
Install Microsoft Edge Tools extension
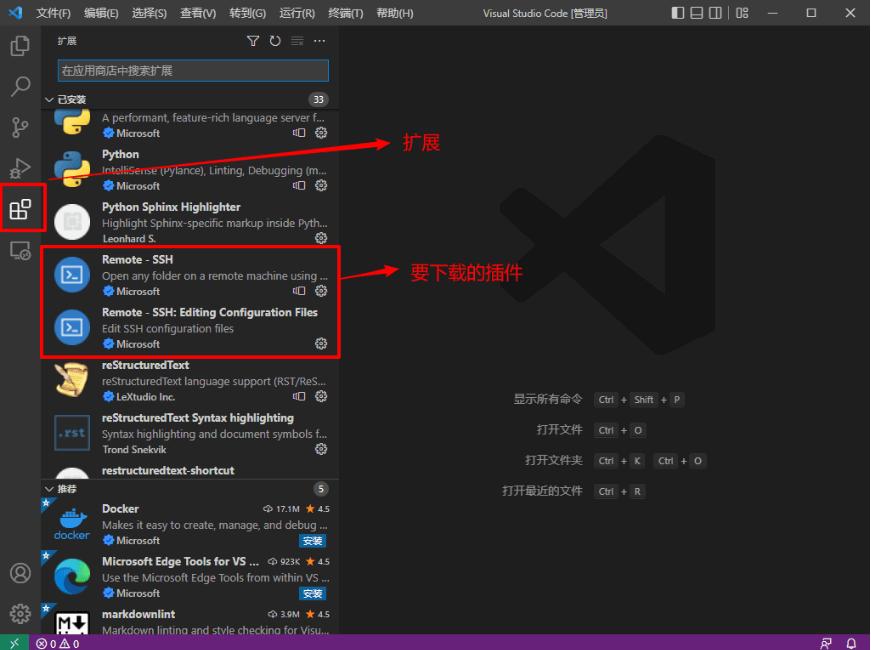[x=313, y=594]
